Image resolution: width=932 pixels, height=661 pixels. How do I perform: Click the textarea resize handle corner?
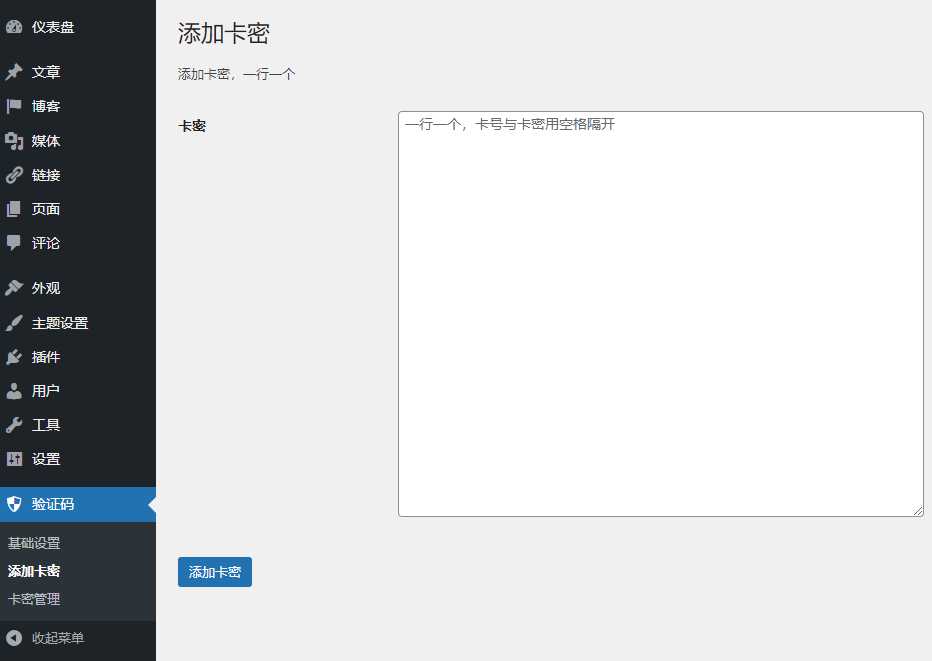click(x=918, y=511)
